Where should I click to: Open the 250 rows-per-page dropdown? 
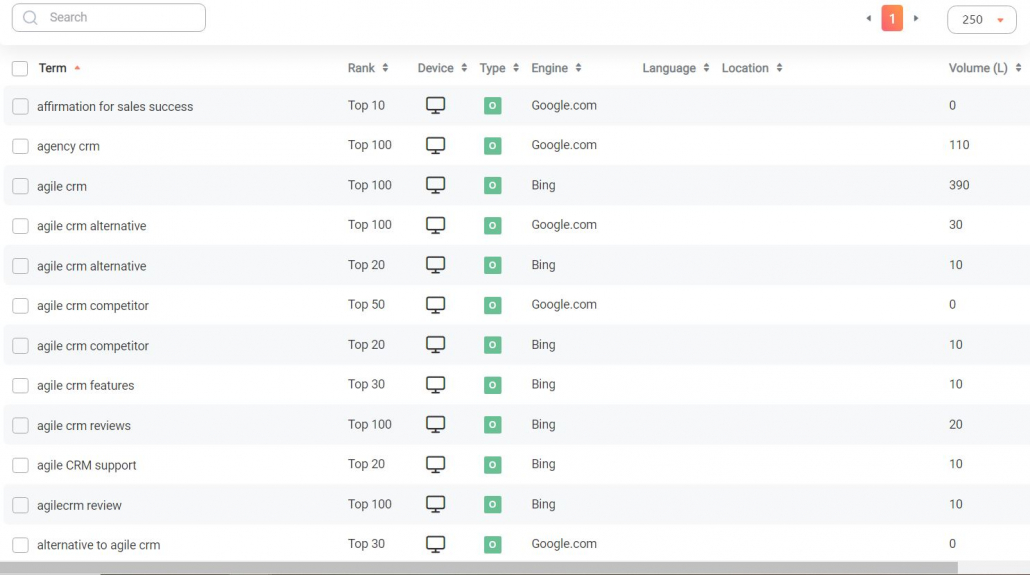coord(981,20)
